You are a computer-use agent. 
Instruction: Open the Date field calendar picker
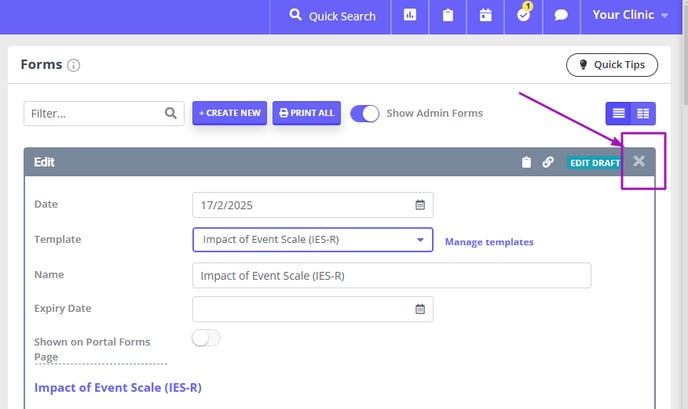[x=420, y=205]
